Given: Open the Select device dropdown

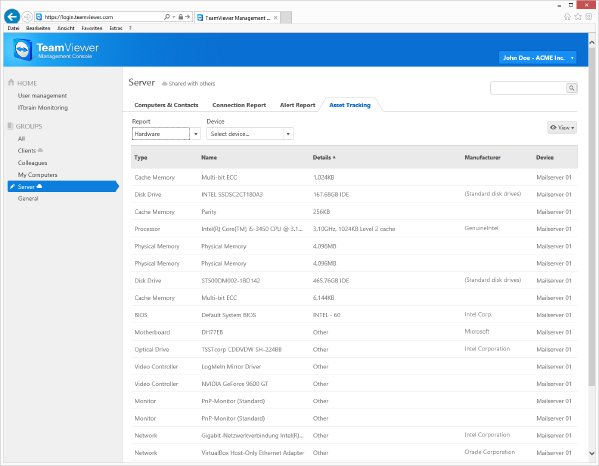Looking at the screenshot, I should [250, 134].
